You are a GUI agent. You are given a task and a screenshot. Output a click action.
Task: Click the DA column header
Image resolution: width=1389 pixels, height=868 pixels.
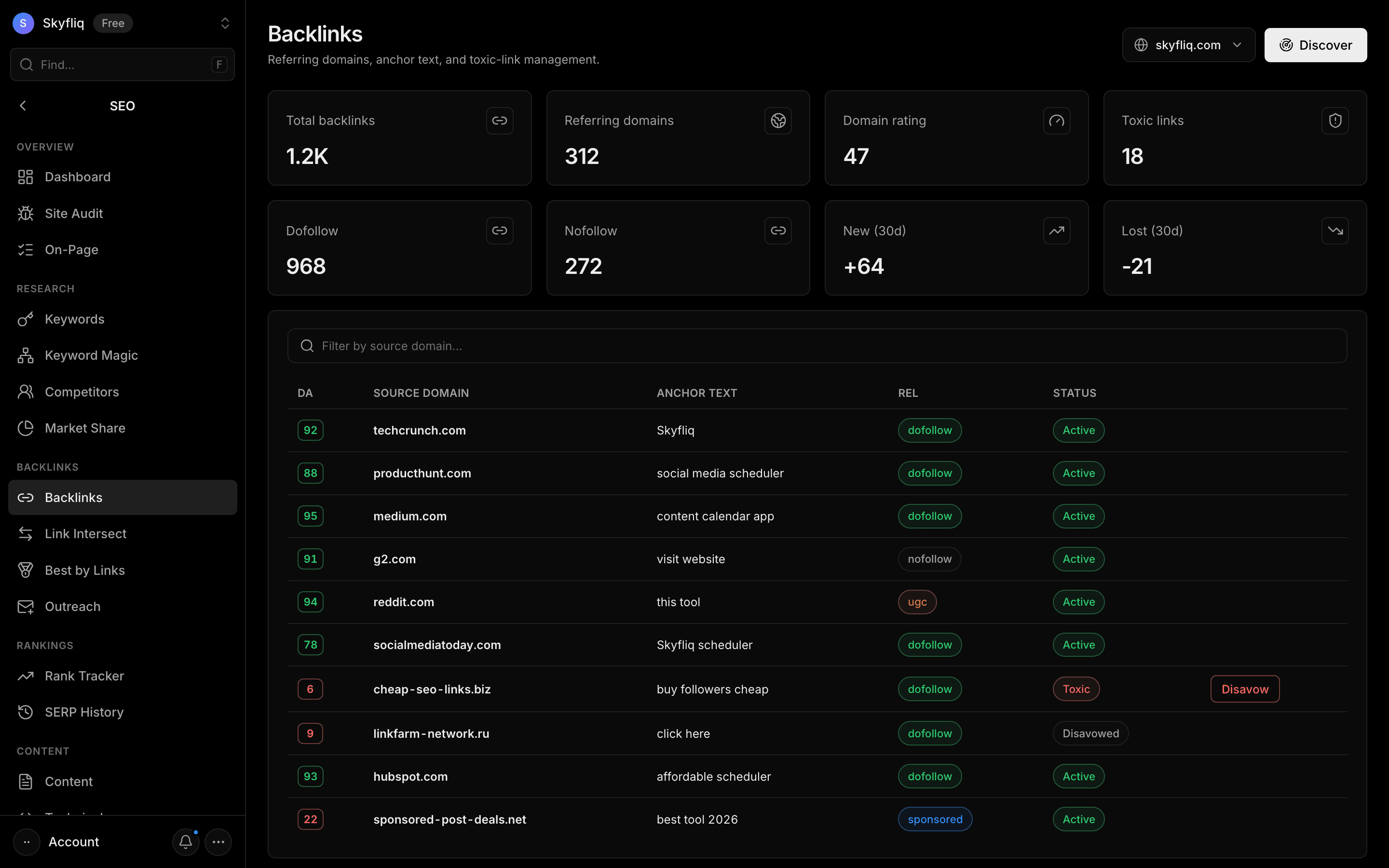(x=305, y=393)
